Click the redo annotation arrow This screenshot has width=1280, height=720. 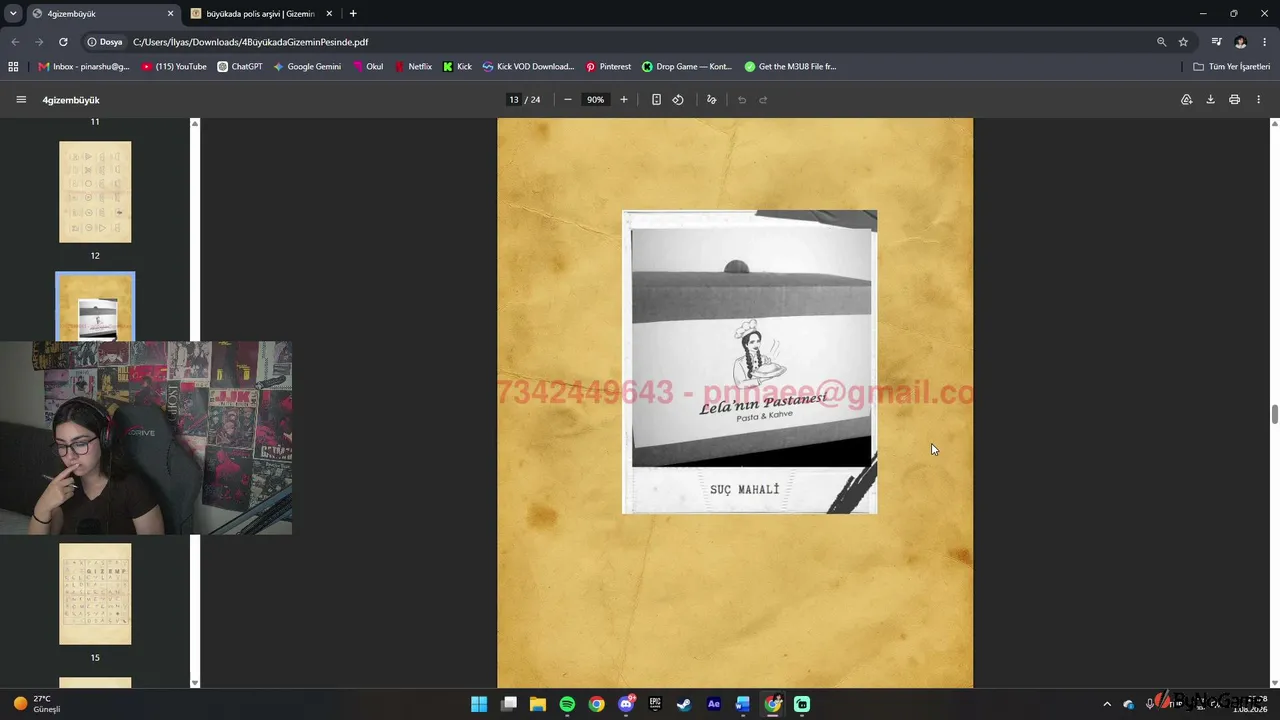pos(763,100)
